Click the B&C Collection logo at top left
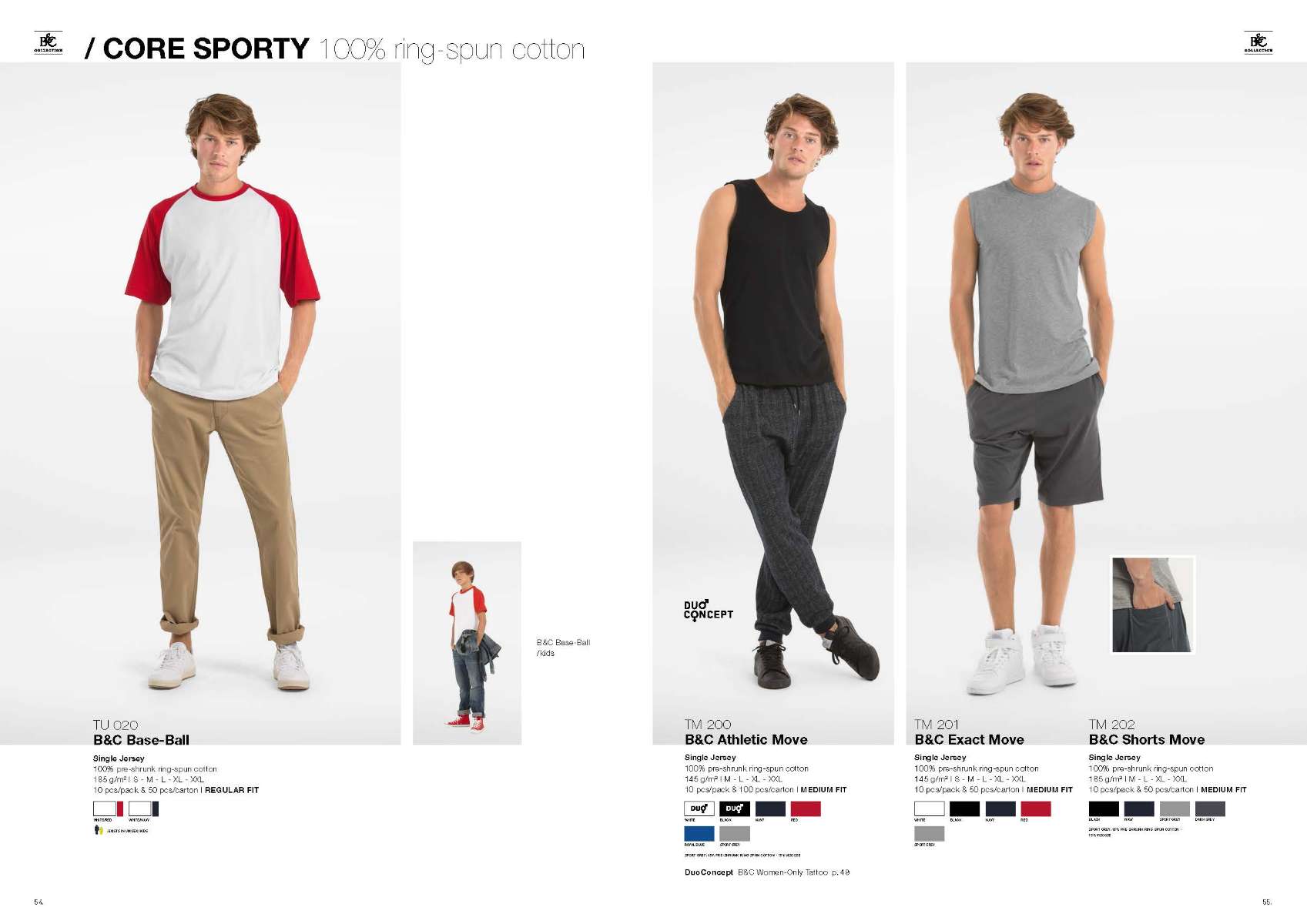The image size is (1307, 924). (48, 42)
